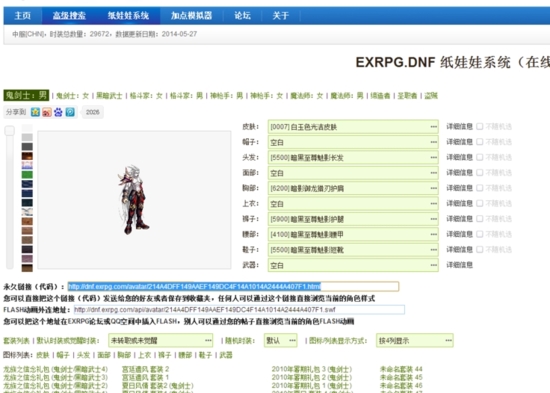Toggle 不随机选 checkbox for 裤子 row
This screenshot has width=550, height=393.
(479, 219)
